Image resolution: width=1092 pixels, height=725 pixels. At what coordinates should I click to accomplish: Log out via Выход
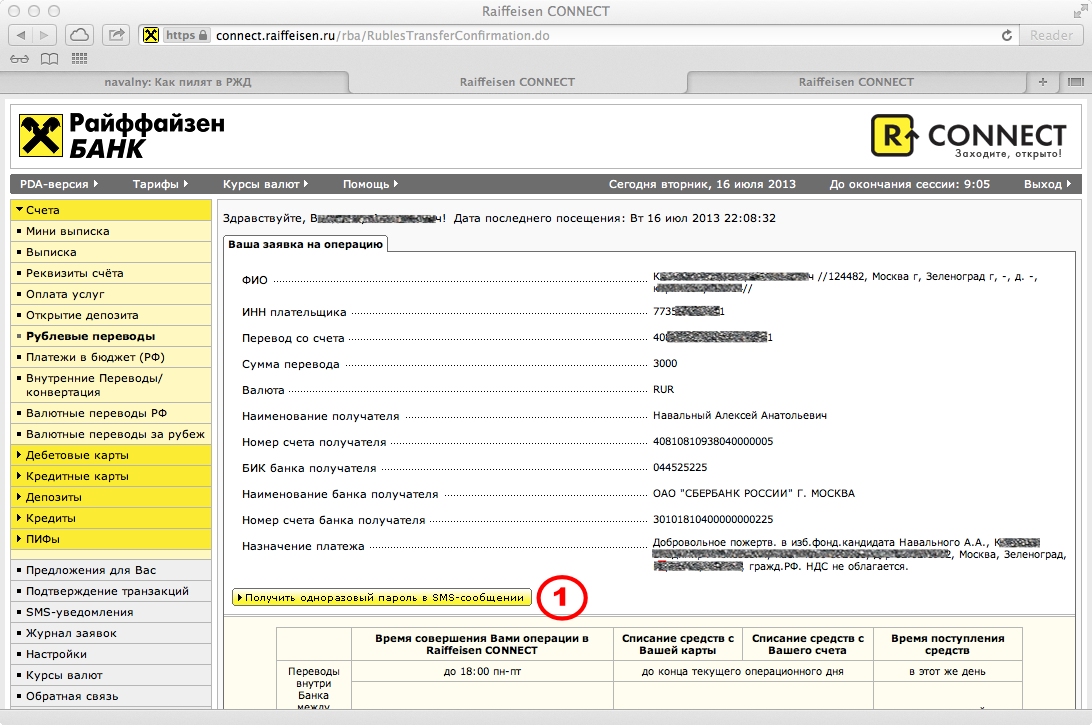tap(1047, 184)
